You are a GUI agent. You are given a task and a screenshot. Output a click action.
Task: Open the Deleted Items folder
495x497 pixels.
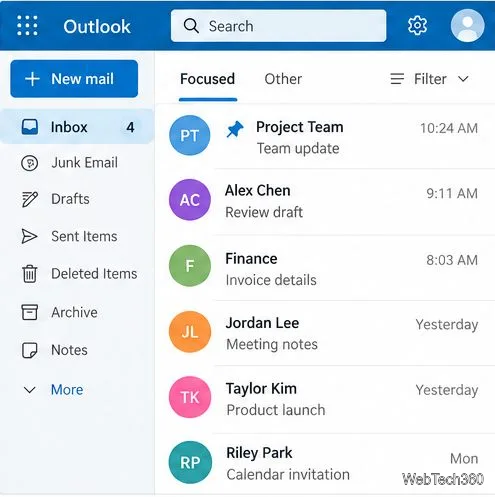coord(77,274)
